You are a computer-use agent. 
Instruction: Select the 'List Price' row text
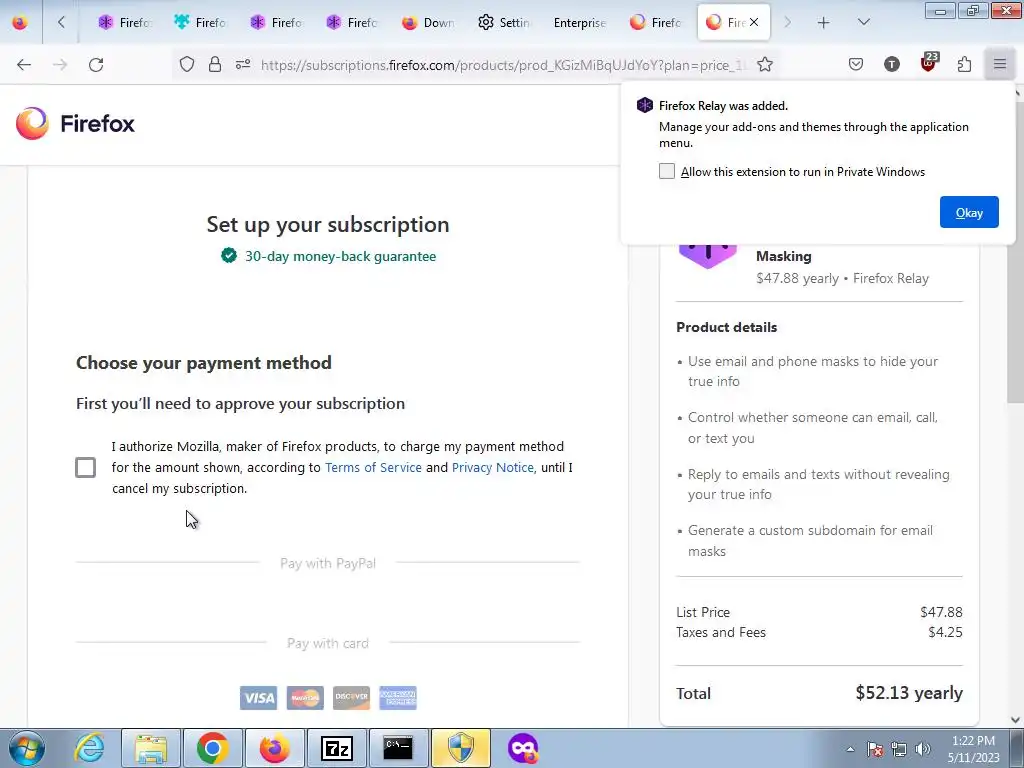tap(703, 612)
